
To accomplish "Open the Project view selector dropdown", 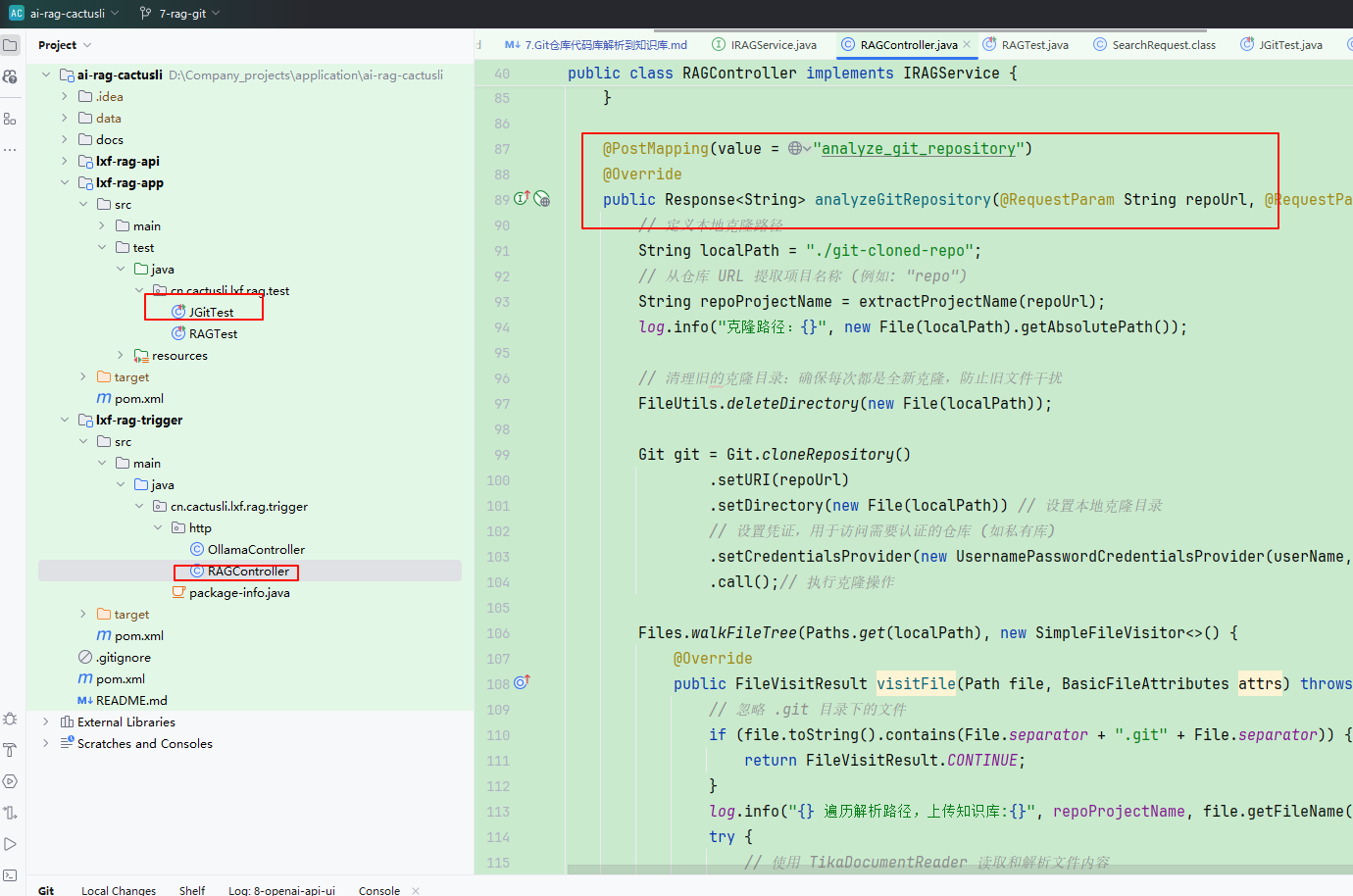I will tap(65, 45).
